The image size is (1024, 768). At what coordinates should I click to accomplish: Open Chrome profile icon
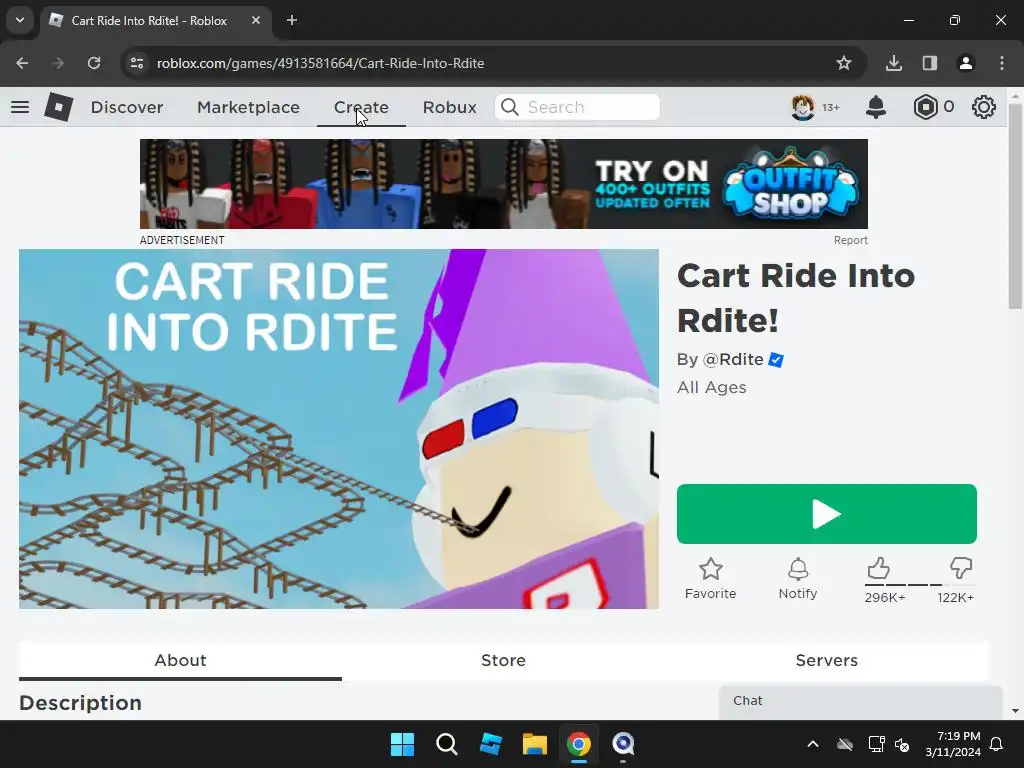tap(966, 63)
